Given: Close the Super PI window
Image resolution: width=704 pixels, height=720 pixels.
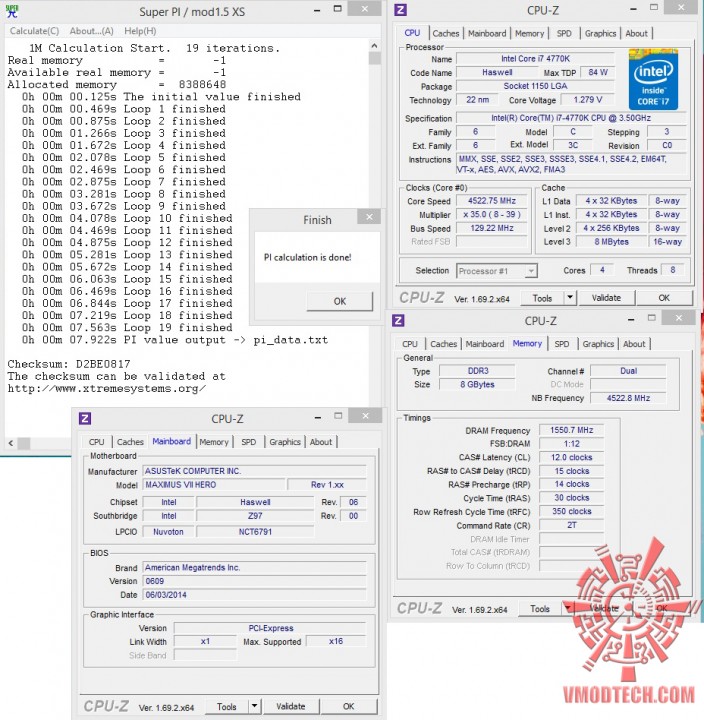Looking at the screenshot, I should [x=365, y=9].
